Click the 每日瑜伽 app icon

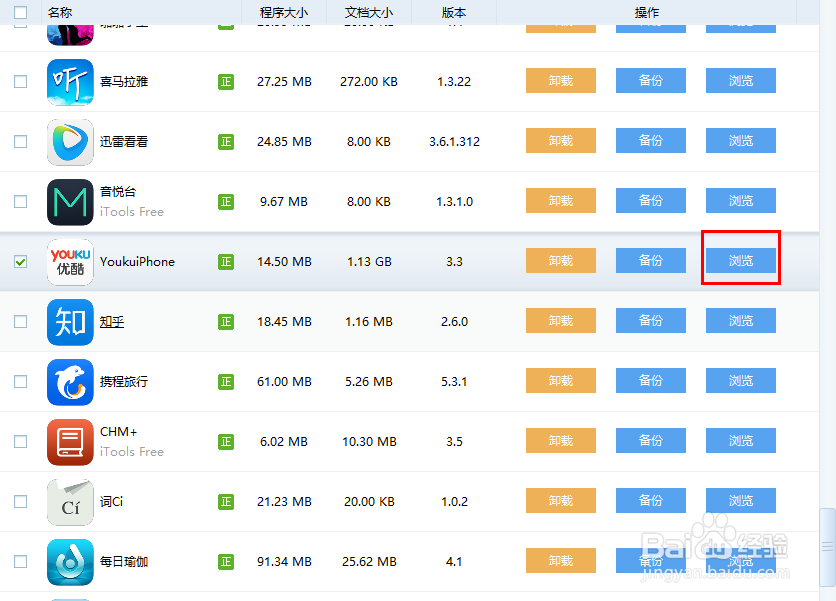[70, 562]
